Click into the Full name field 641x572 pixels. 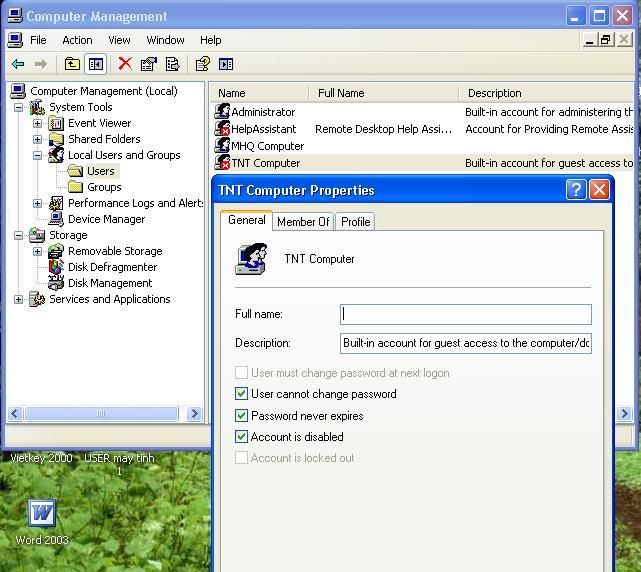(465, 314)
